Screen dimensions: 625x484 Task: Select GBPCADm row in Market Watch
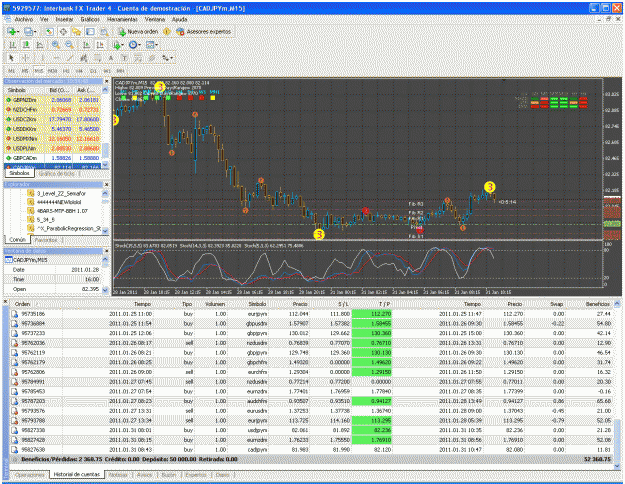click(53, 158)
